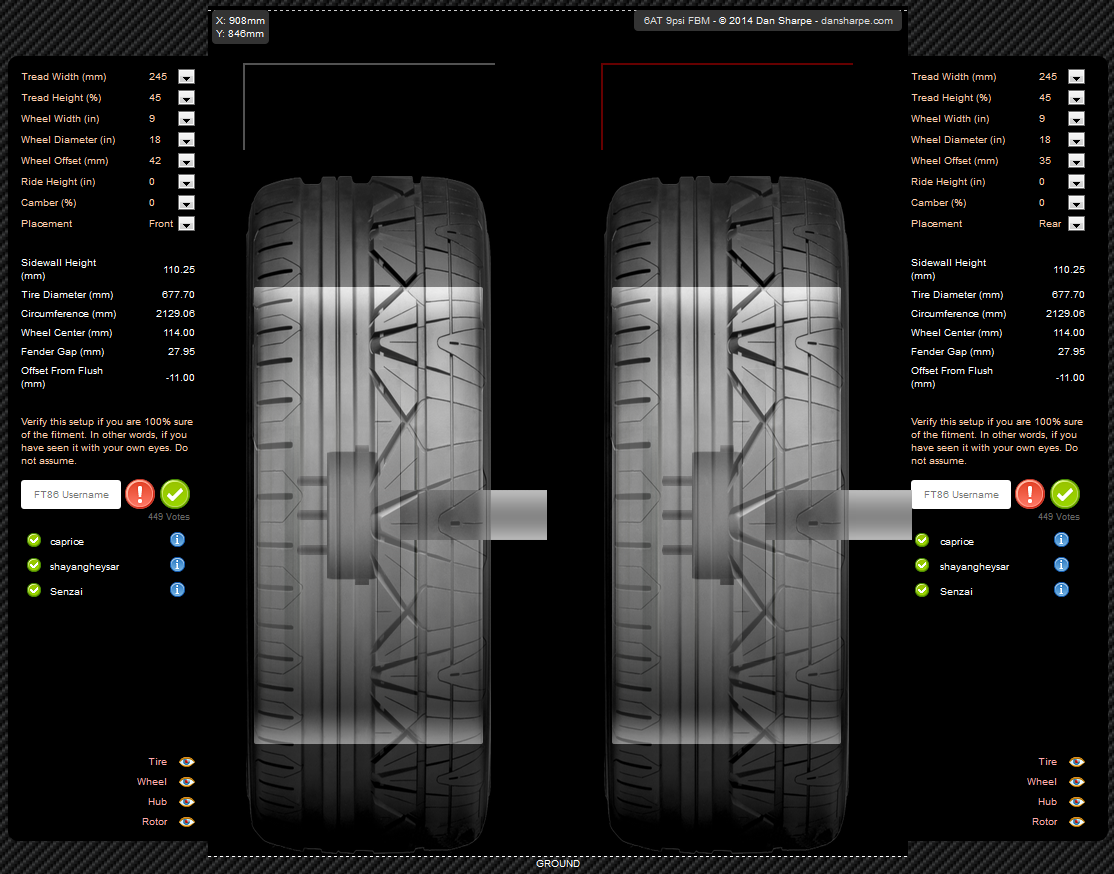This screenshot has width=1114, height=874.
Task: Click the Dan Sharpe copyright header text
Action: (768, 21)
